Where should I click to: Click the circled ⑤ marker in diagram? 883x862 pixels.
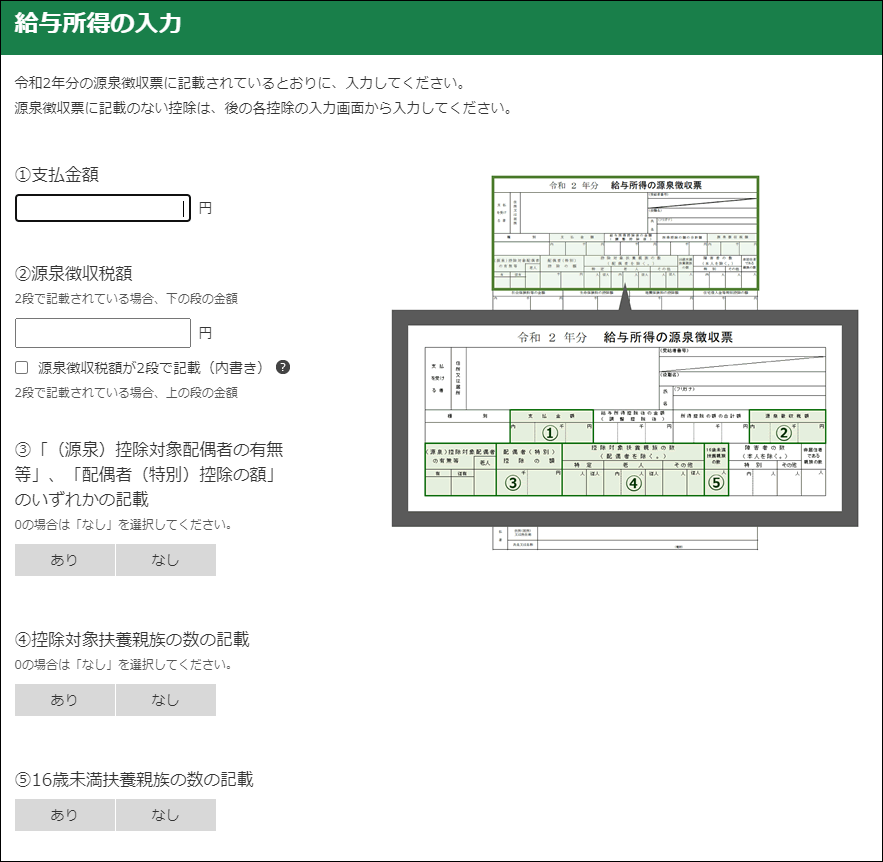click(x=716, y=483)
